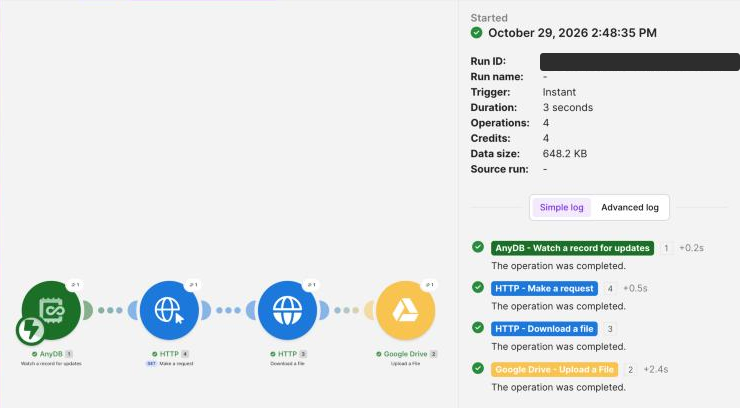Open the AnyDB trigger module node
Viewport: 740px width, 408px height.
(51, 310)
